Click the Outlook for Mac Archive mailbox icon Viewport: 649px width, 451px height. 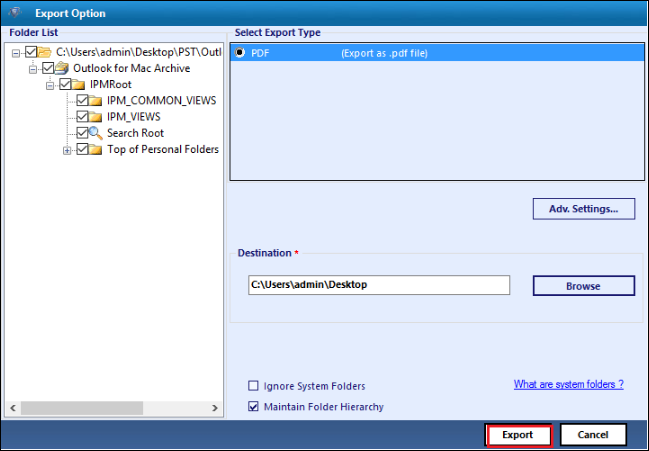pyautogui.click(x=62, y=68)
